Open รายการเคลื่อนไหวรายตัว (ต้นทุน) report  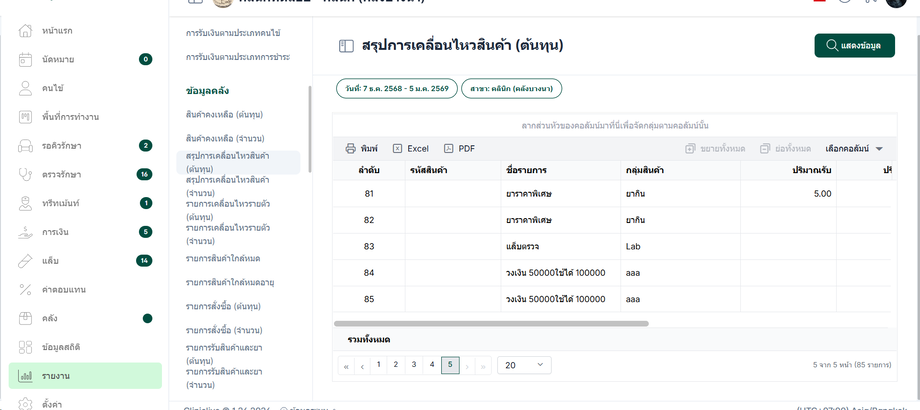click(x=228, y=210)
